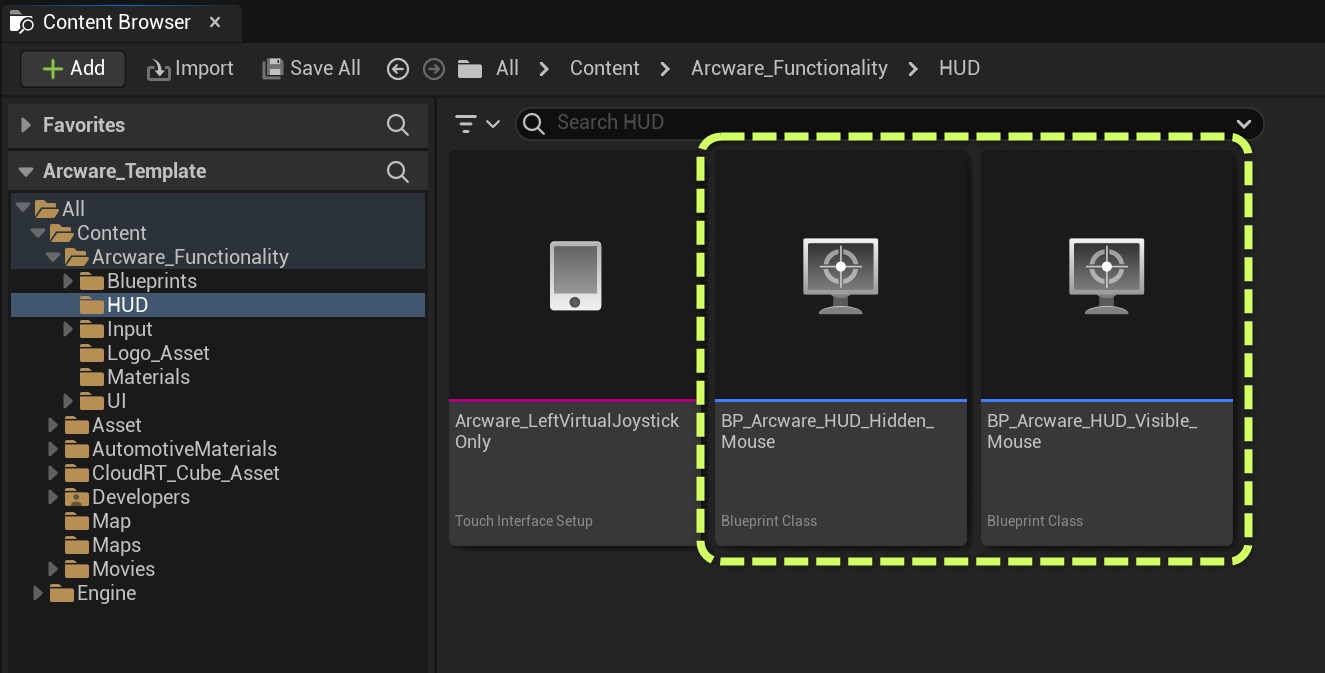
Task: Click Save All in the toolbar
Action: click(x=311, y=68)
